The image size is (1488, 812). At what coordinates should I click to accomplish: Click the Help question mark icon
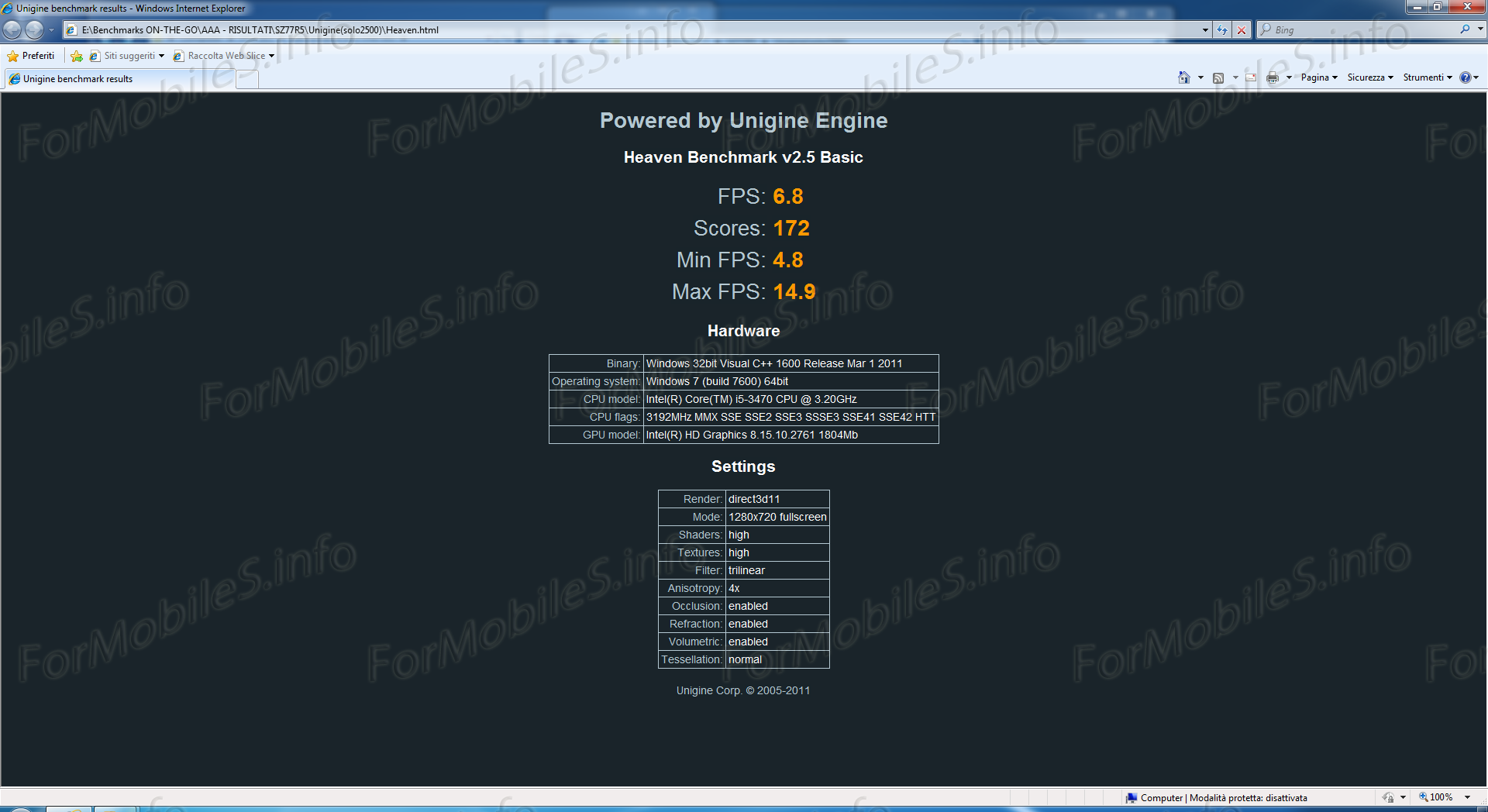(x=1465, y=77)
